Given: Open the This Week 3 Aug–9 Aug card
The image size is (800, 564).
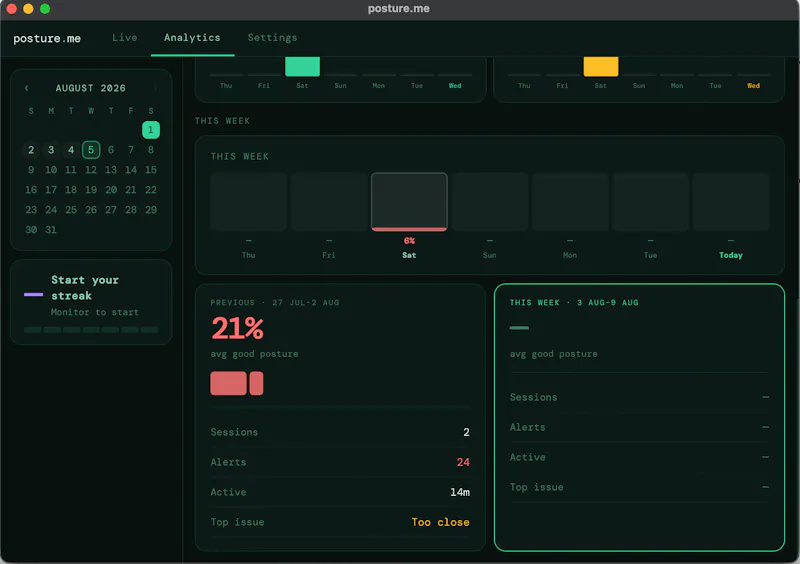Looking at the screenshot, I should click(x=639, y=418).
